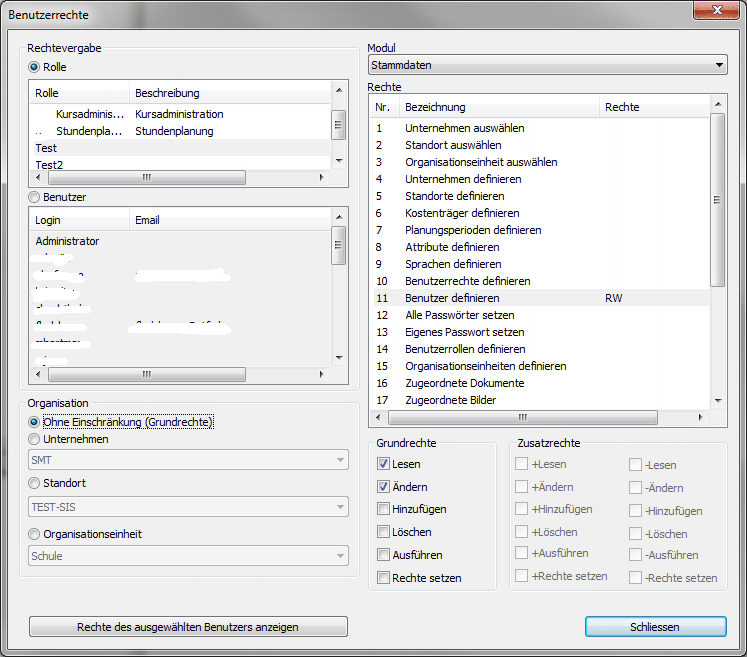Image resolution: width=747 pixels, height=657 pixels.
Task: Uncheck the Lesen checkbox in Grundrechte
Action: [384, 464]
